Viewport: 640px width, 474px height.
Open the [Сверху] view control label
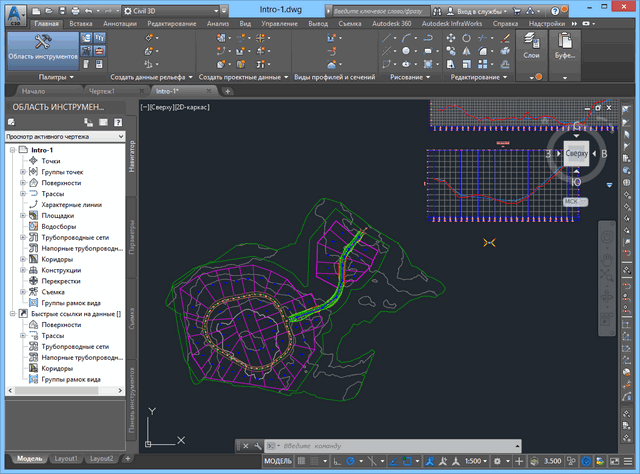[x=163, y=105]
